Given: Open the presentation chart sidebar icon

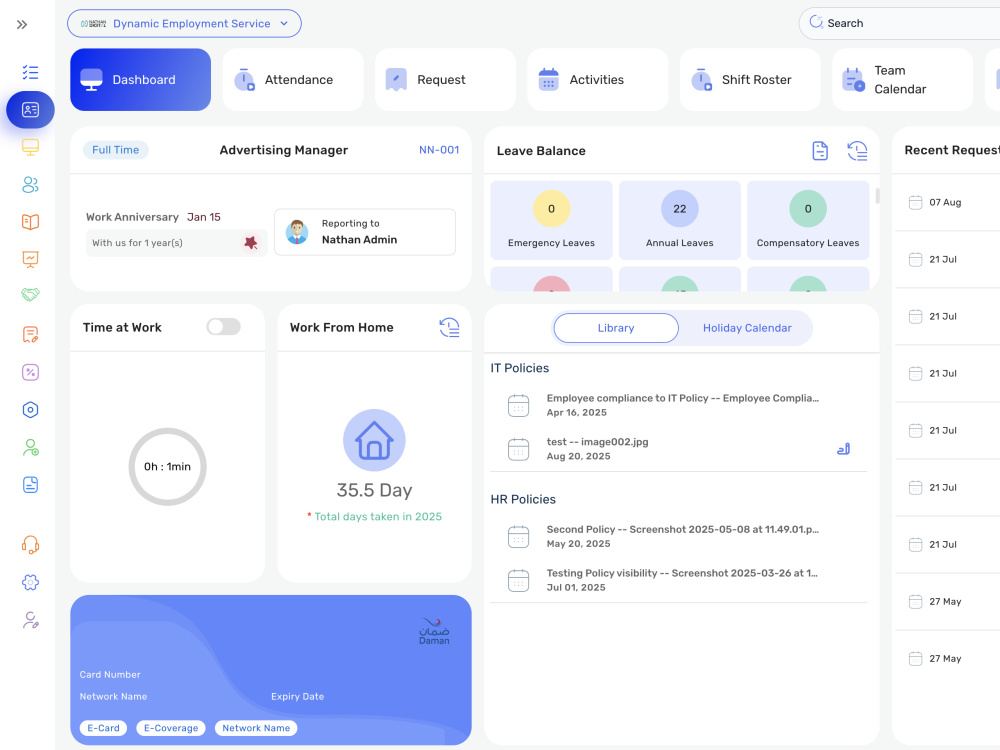Looking at the screenshot, I should [30, 259].
